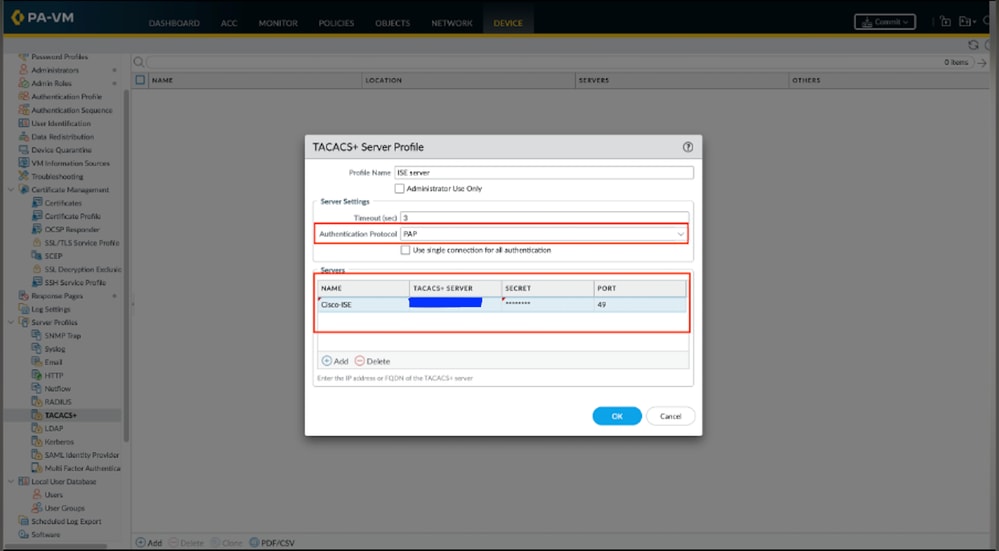Click the sidebar vertical scrollbar
The height and width of the screenshot is (551, 999).
(126, 264)
